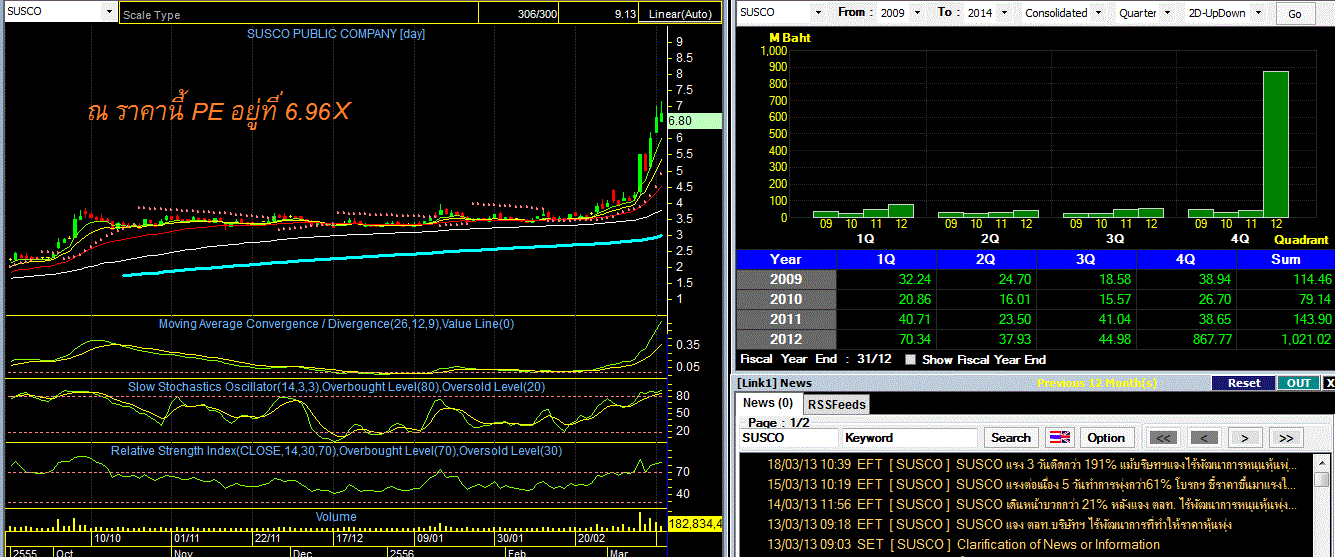Click the Relative Strength Index title

(337, 451)
